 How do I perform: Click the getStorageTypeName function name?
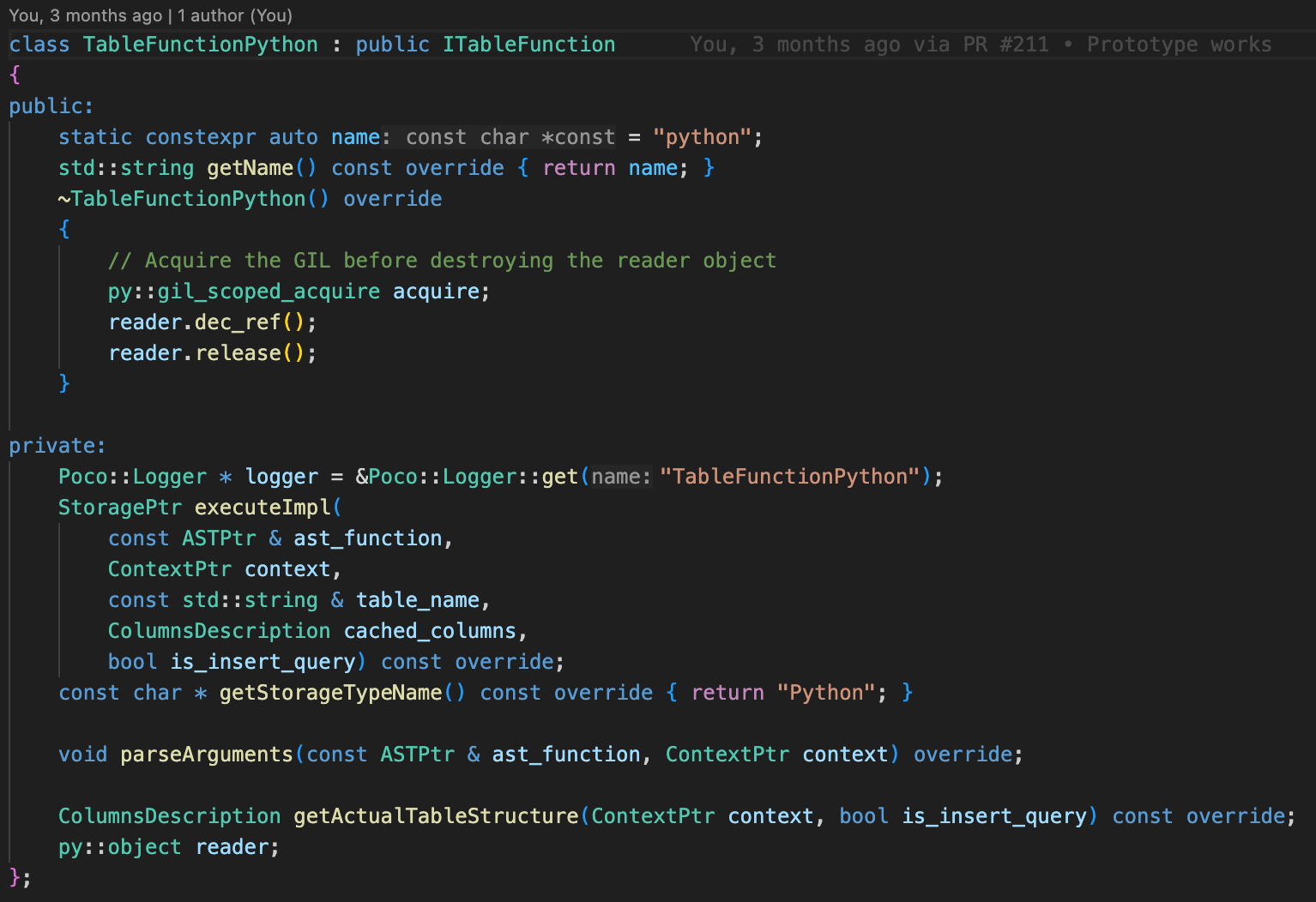(330, 693)
